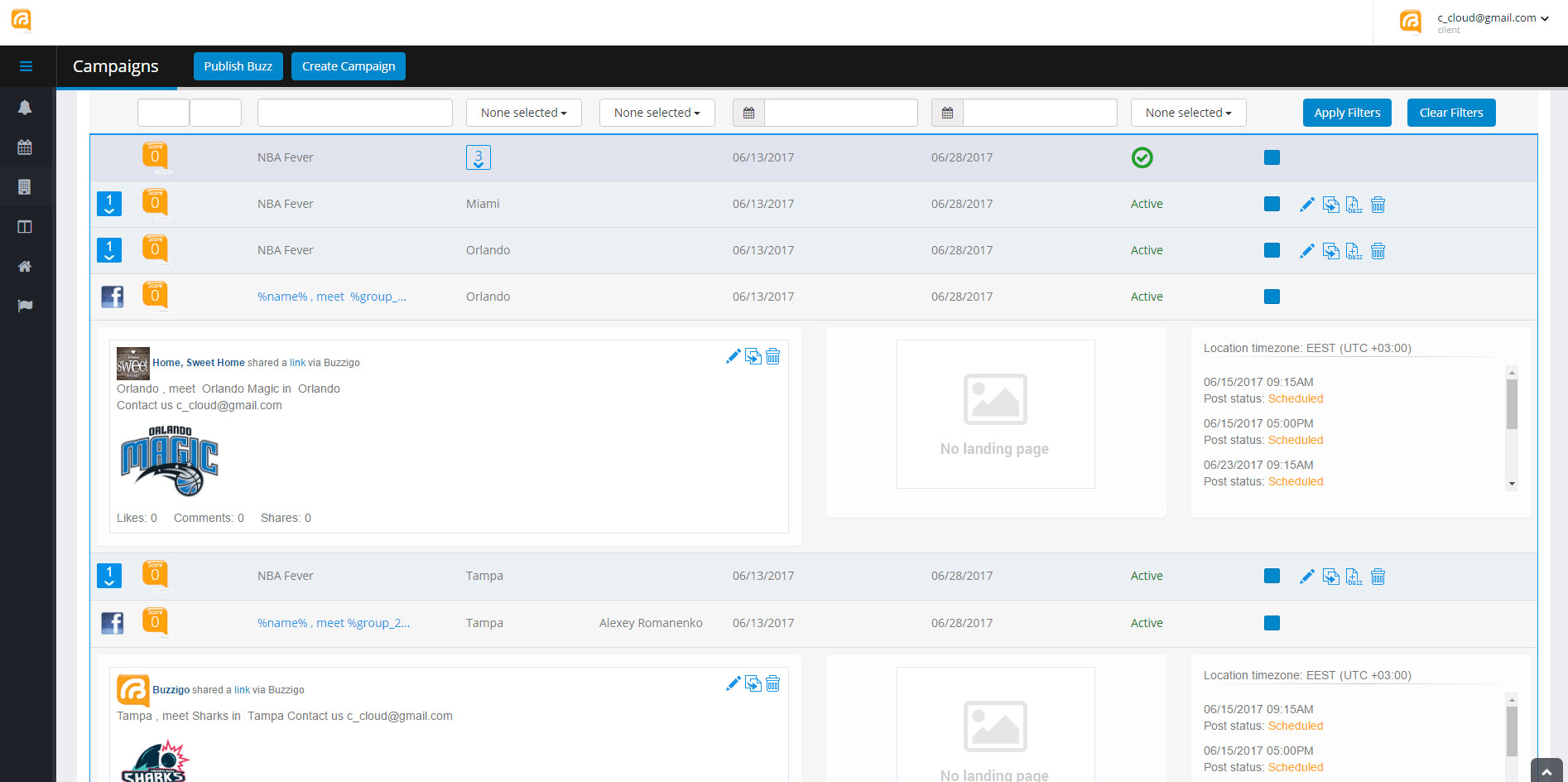Delete the Home, Sweet Home post
This screenshot has height=782, width=1568.
coord(772,356)
